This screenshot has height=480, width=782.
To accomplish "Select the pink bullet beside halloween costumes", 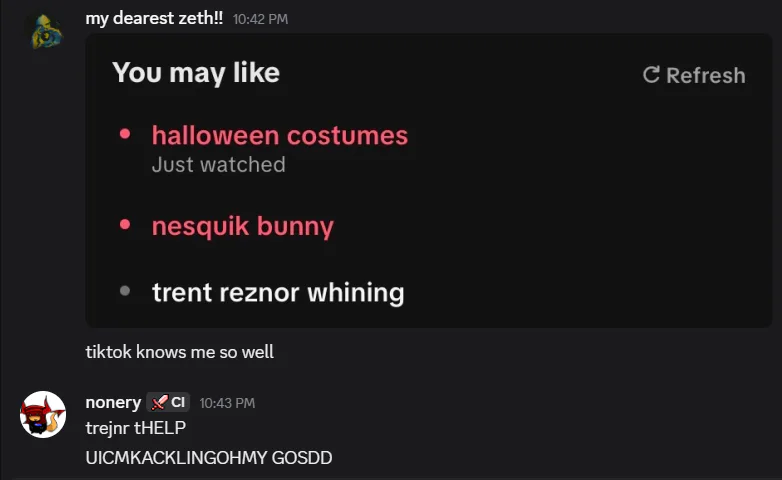I will pos(125,134).
